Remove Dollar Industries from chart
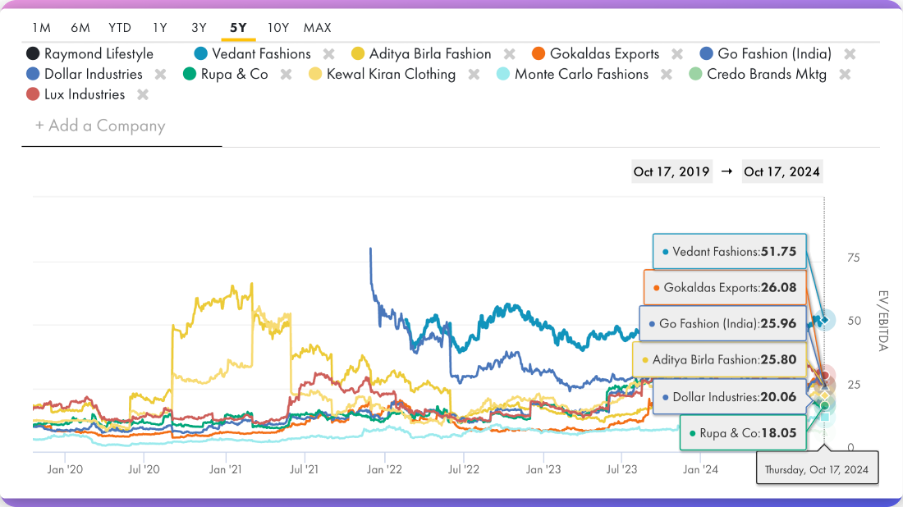Screen dimensions: 904x508 point(160,74)
